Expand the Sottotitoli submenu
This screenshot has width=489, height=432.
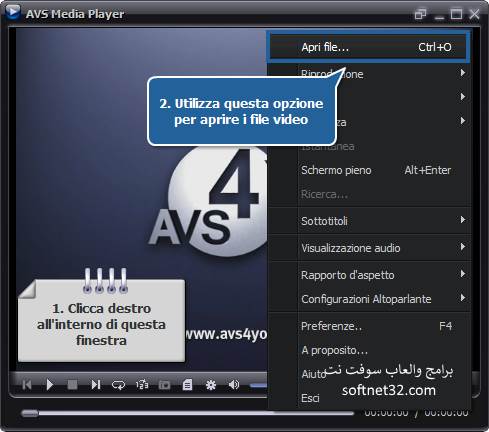click(x=369, y=221)
